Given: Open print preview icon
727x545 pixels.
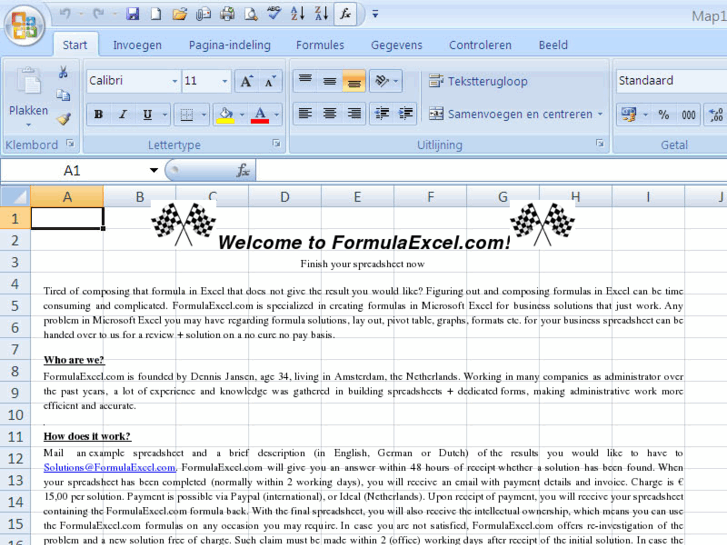Looking at the screenshot, I should [251, 14].
